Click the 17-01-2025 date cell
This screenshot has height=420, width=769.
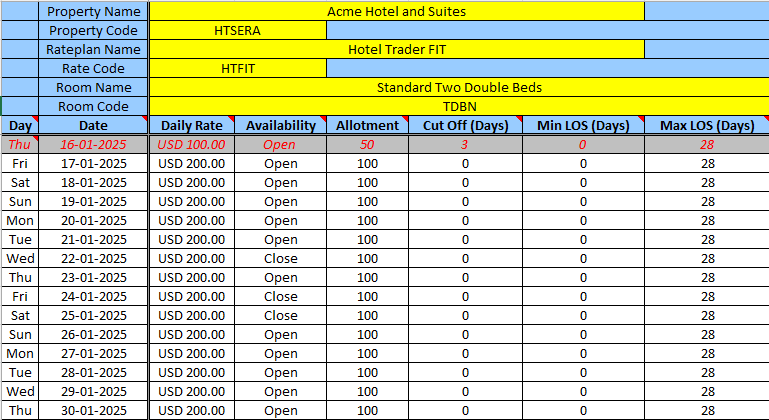pyautogui.click(x=93, y=163)
